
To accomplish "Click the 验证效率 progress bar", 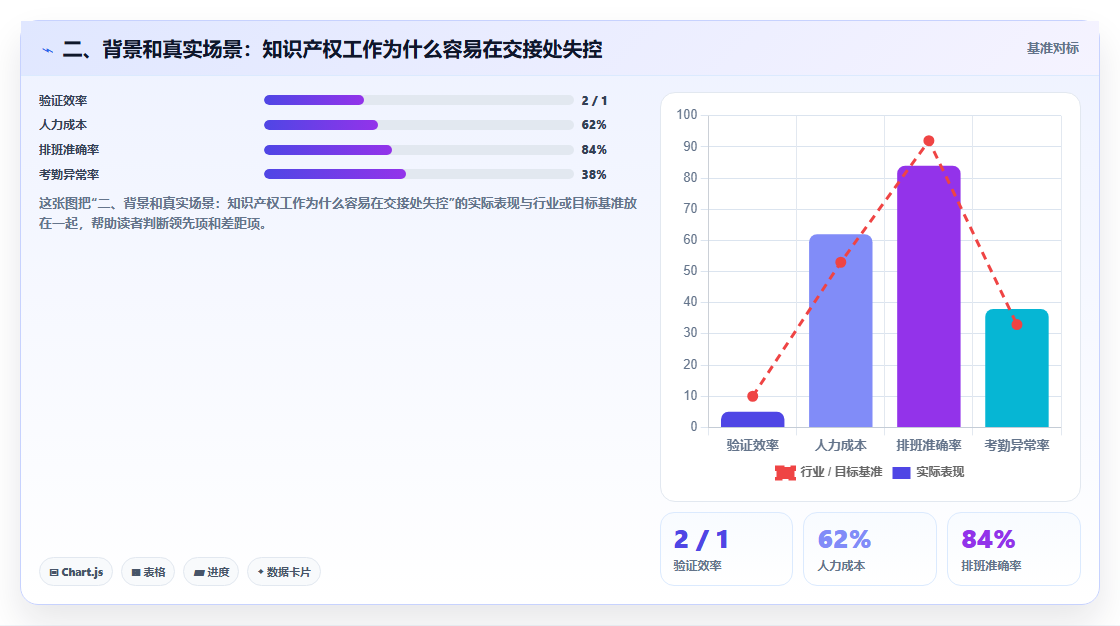I will (x=419, y=100).
